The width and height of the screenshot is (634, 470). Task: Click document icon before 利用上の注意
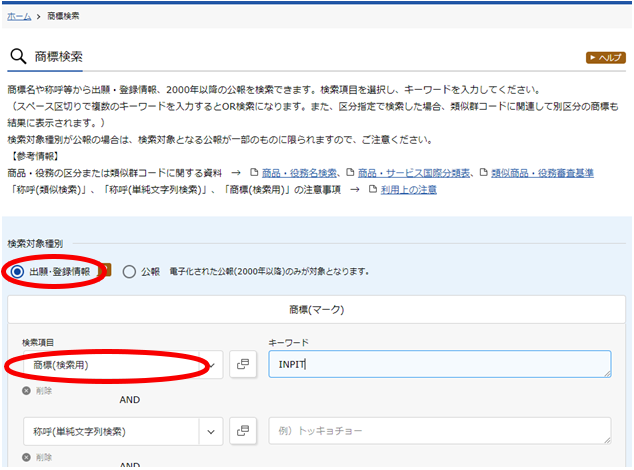pyautogui.click(x=373, y=189)
